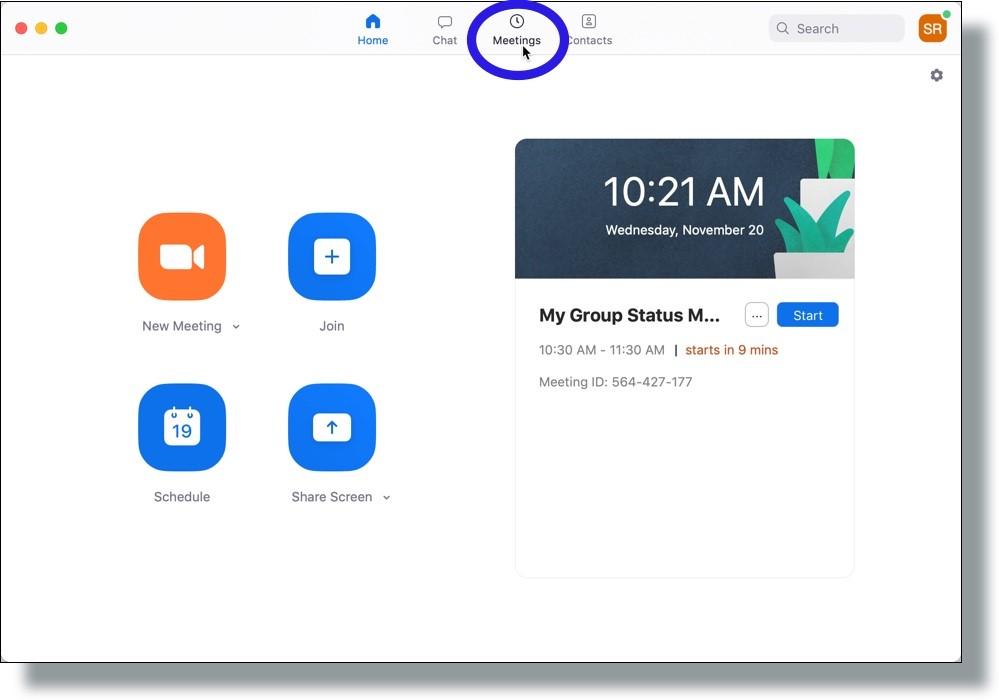Click the magnifier icon in the search field

782,29
